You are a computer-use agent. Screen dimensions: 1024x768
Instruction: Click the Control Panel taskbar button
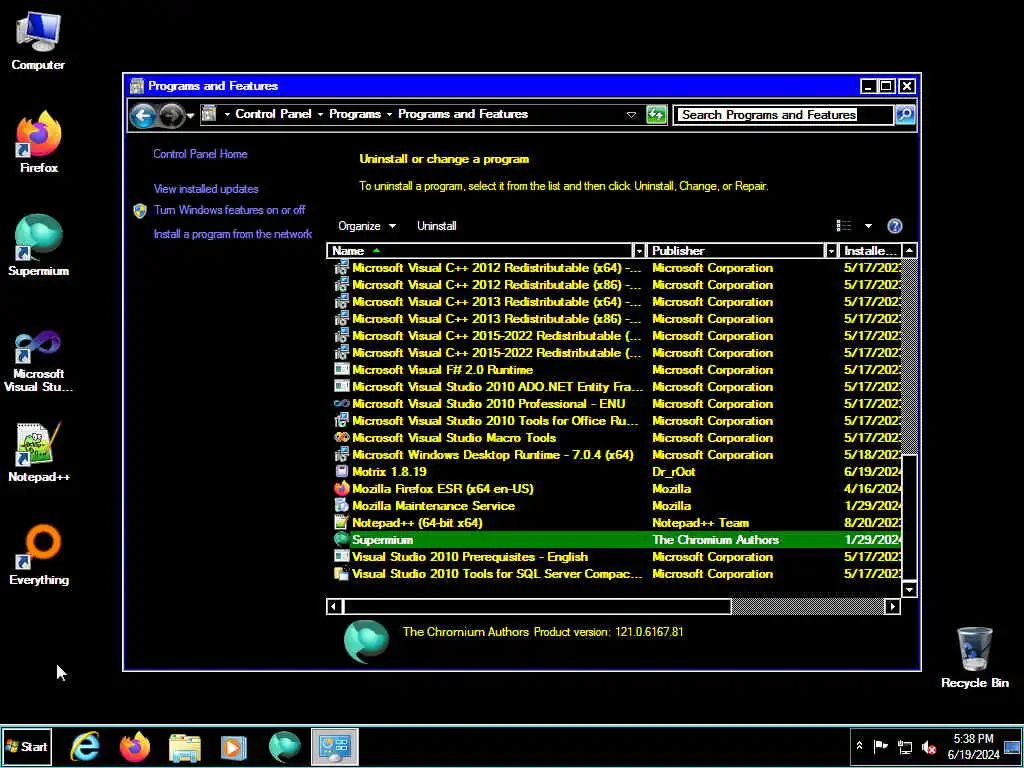(x=334, y=746)
